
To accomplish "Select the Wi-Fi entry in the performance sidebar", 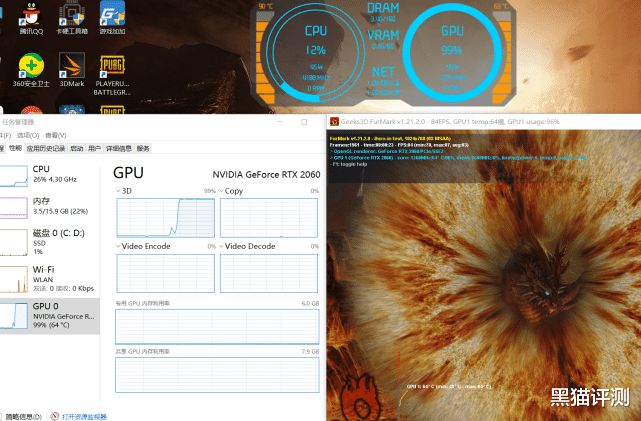I will (x=49, y=279).
